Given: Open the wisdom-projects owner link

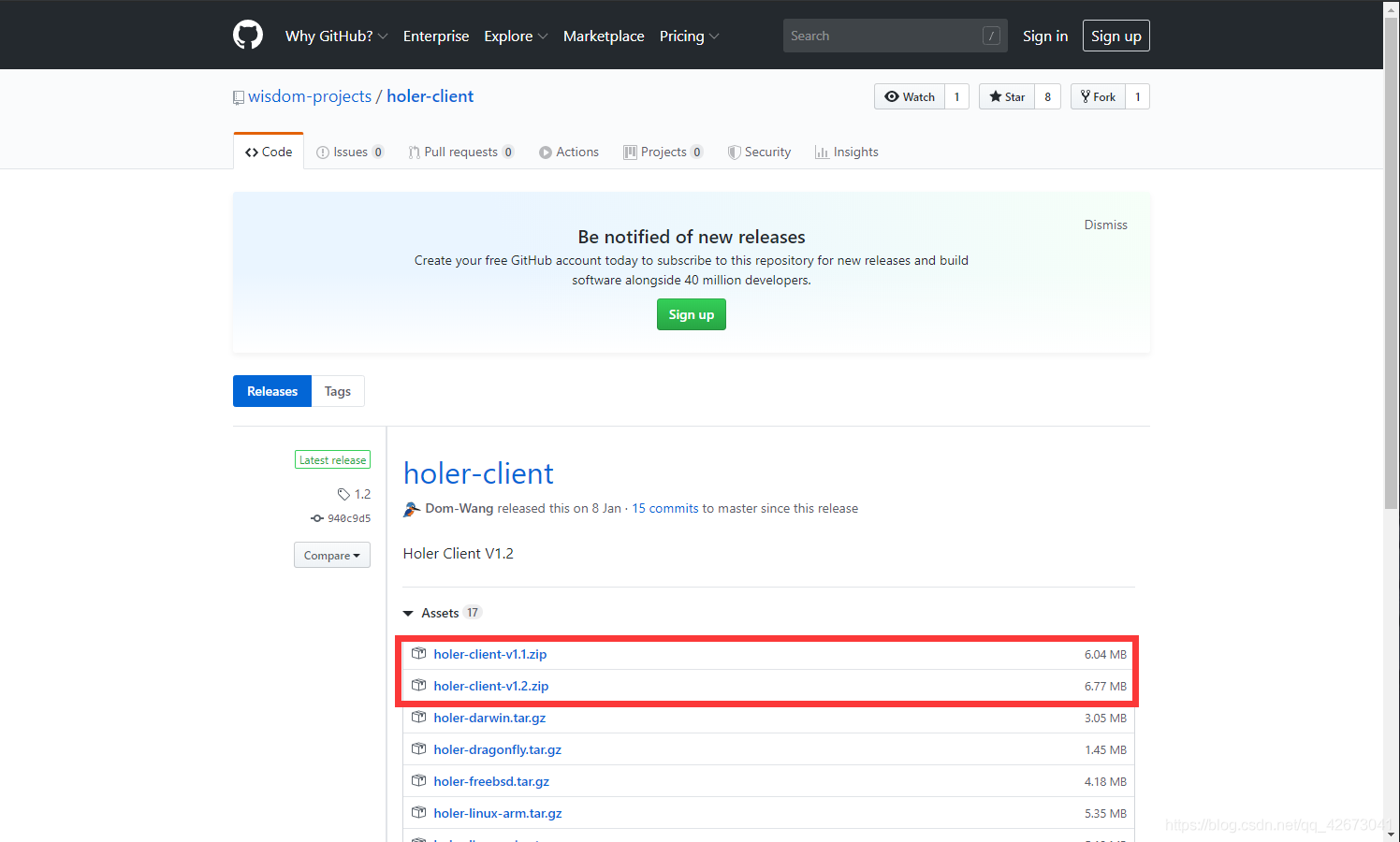Looking at the screenshot, I should tap(310, 96).
